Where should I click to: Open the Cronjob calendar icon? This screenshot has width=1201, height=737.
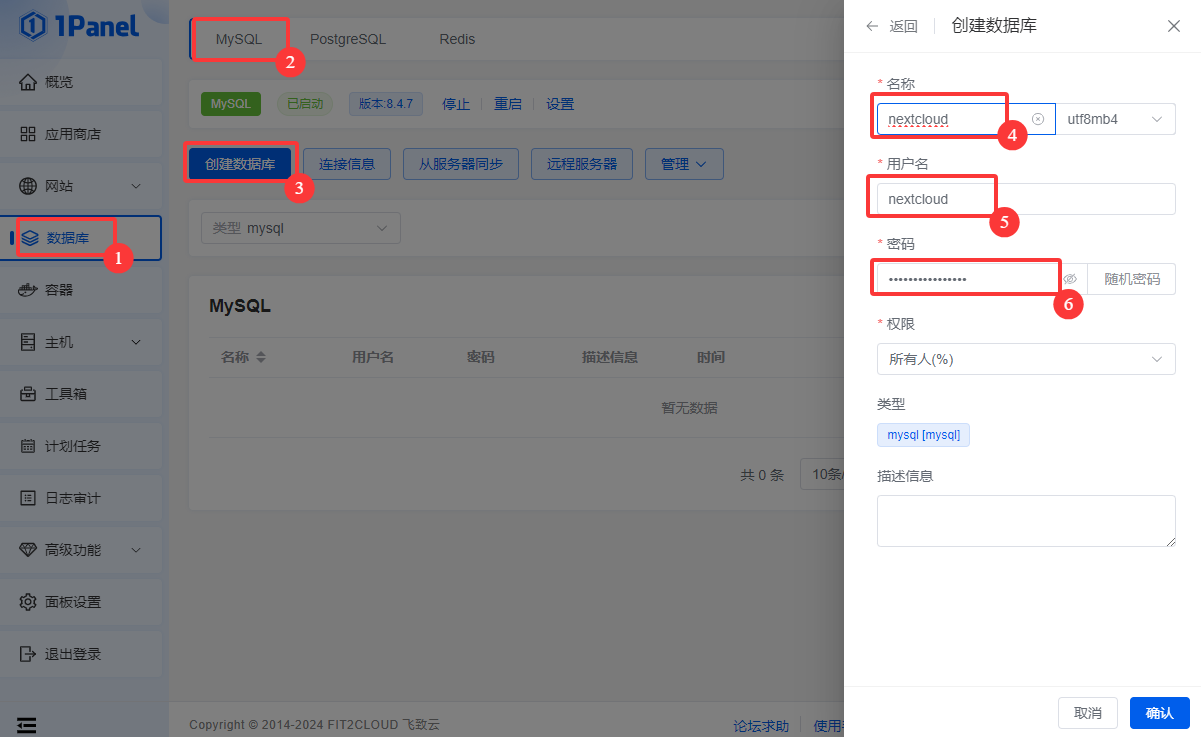(28, 446)
